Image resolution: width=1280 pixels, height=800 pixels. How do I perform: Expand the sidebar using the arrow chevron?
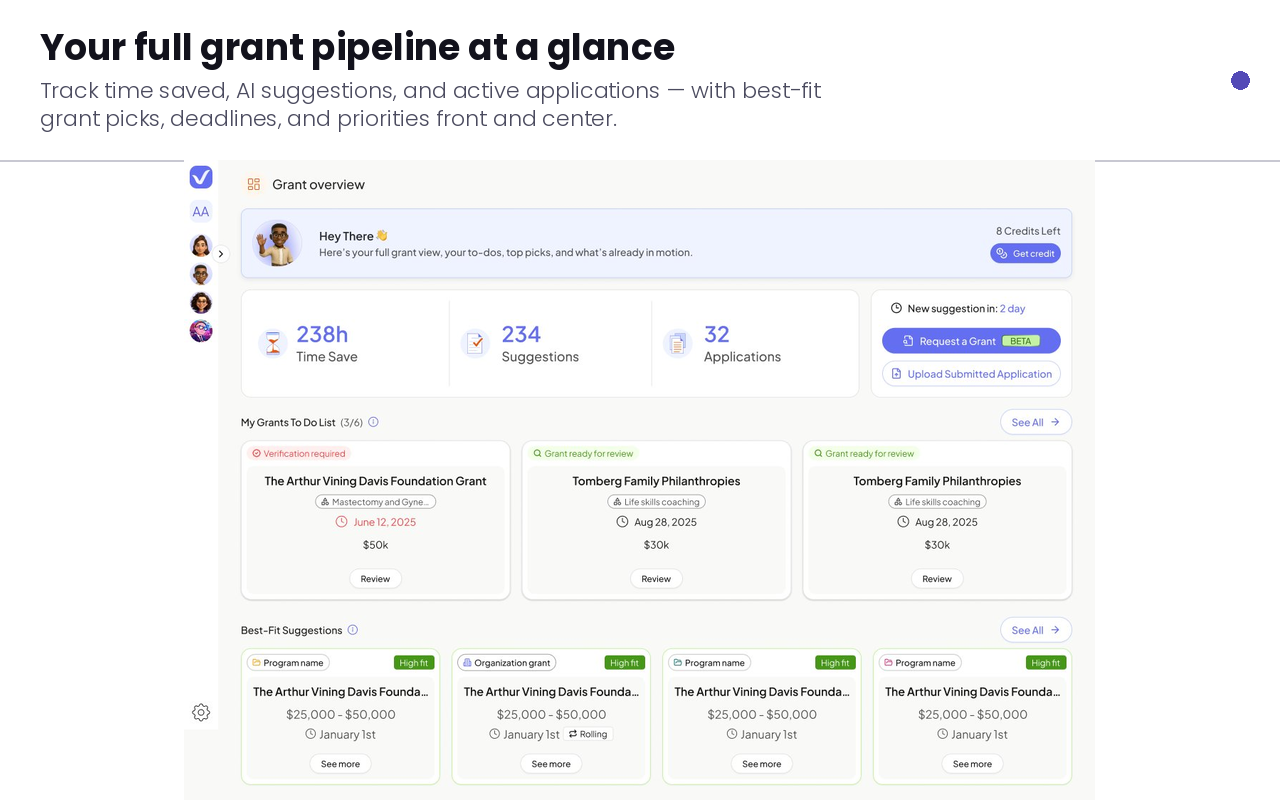(x=221, y=254)
